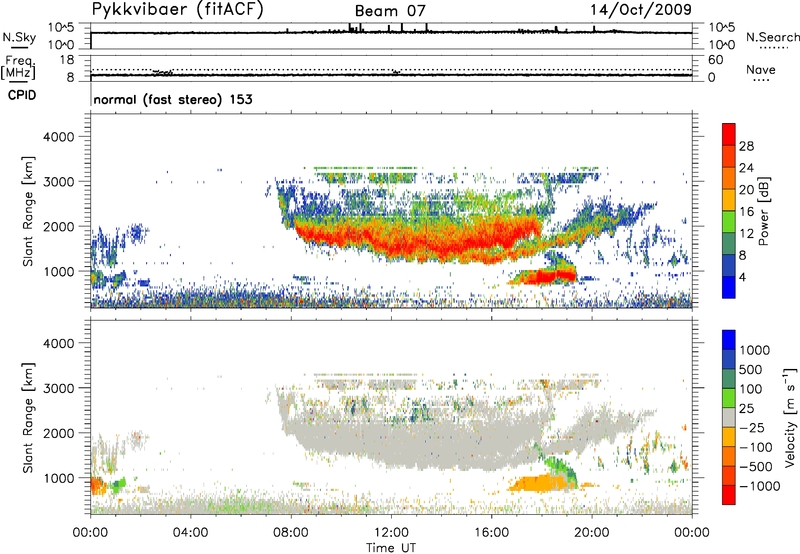Click the orange velocity patch near 1000 km
800x554 pixels.
539,483
